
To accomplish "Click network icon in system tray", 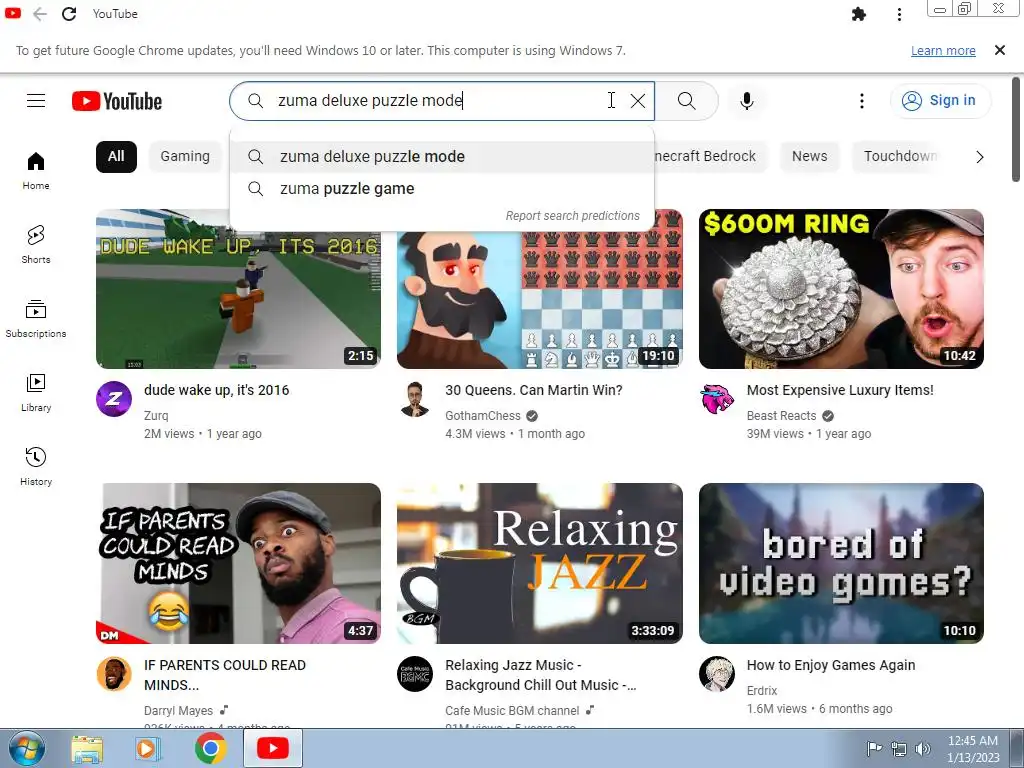I will (x=899, y=748).
